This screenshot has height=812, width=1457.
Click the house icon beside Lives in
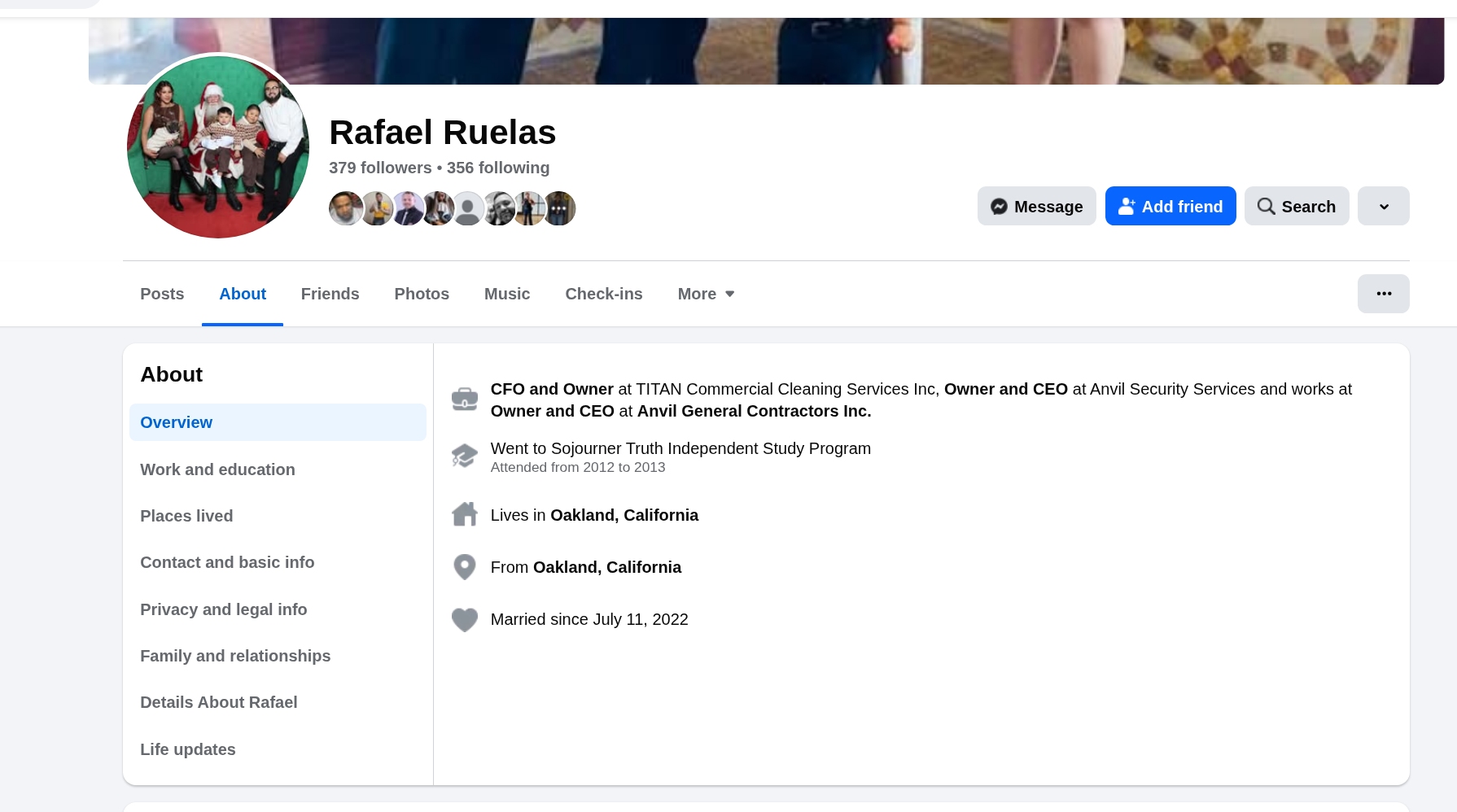point(465,514)
